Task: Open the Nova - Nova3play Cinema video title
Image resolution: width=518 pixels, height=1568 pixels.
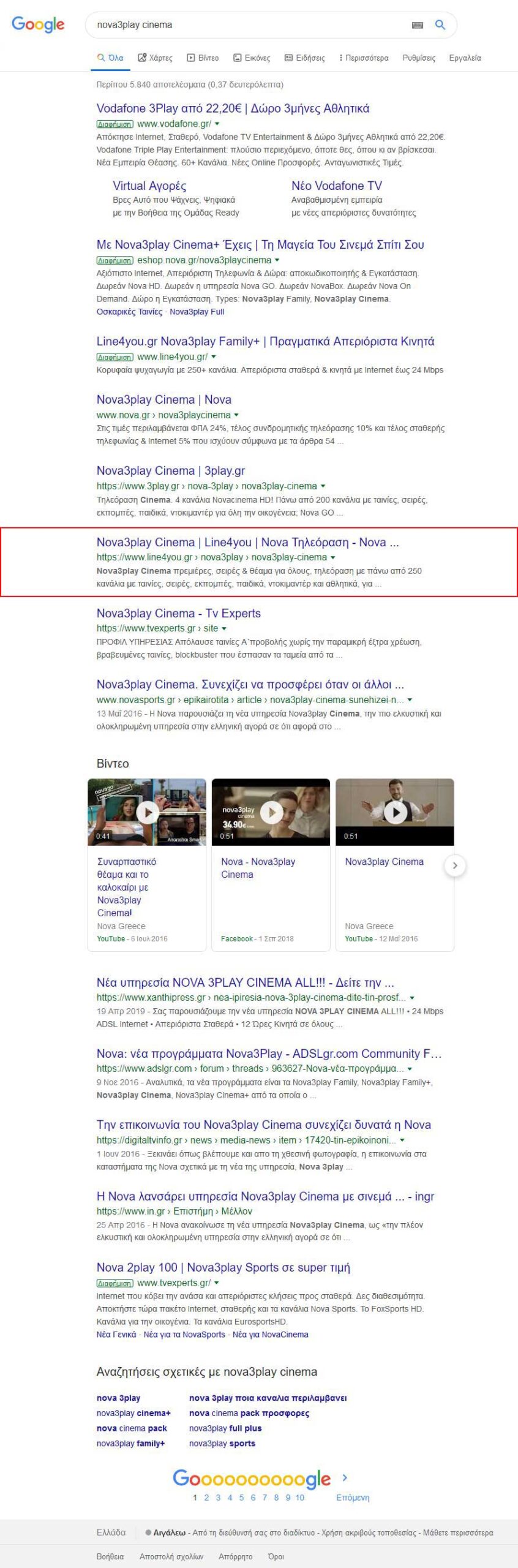Action: (258, 868)
